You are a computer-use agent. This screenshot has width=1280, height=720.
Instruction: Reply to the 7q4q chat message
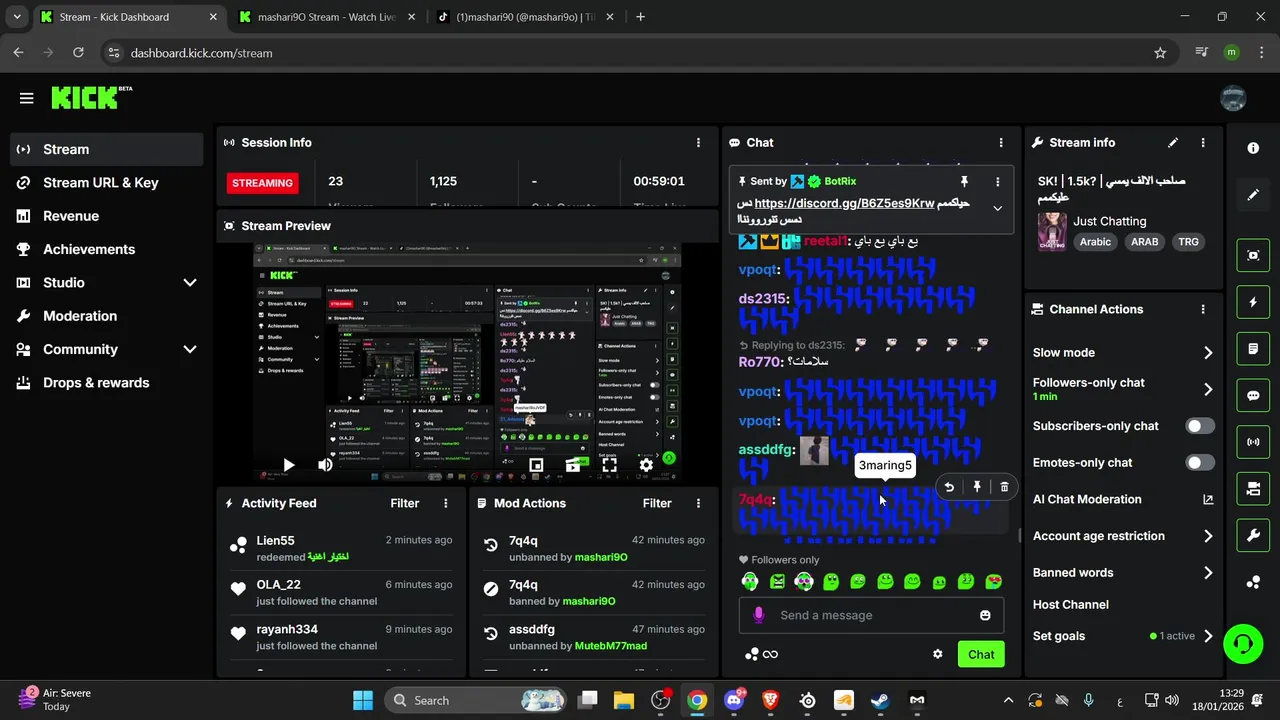[x=949, y=487]
